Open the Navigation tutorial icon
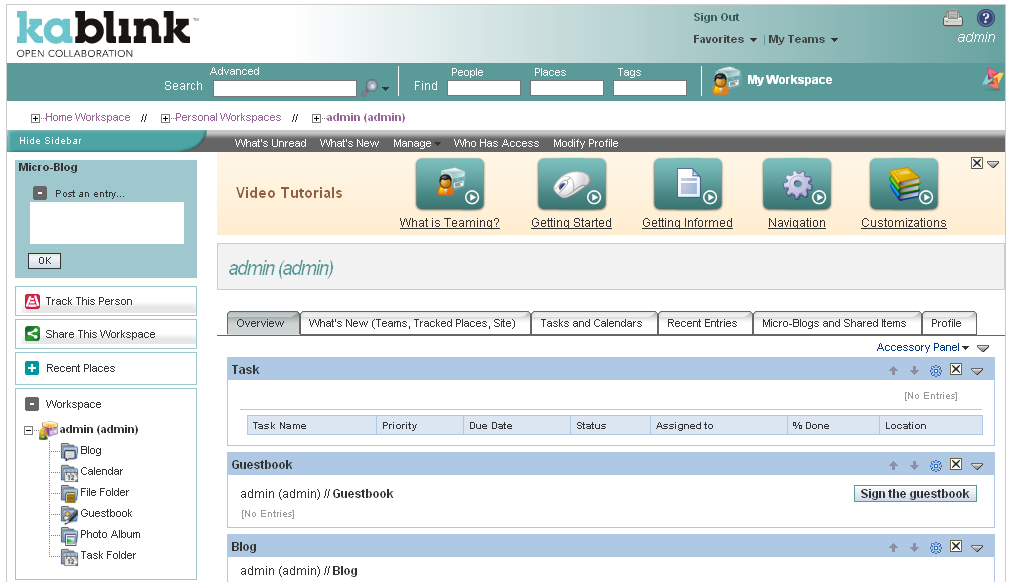The height and width of the screenshot is (582, 1012). click(x=796, y=184)
